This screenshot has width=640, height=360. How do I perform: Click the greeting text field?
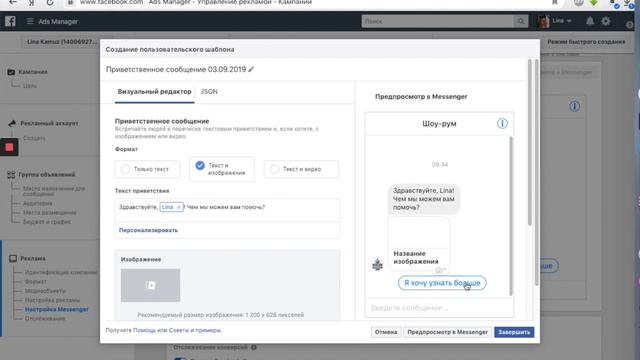click(x=227, y=210)
